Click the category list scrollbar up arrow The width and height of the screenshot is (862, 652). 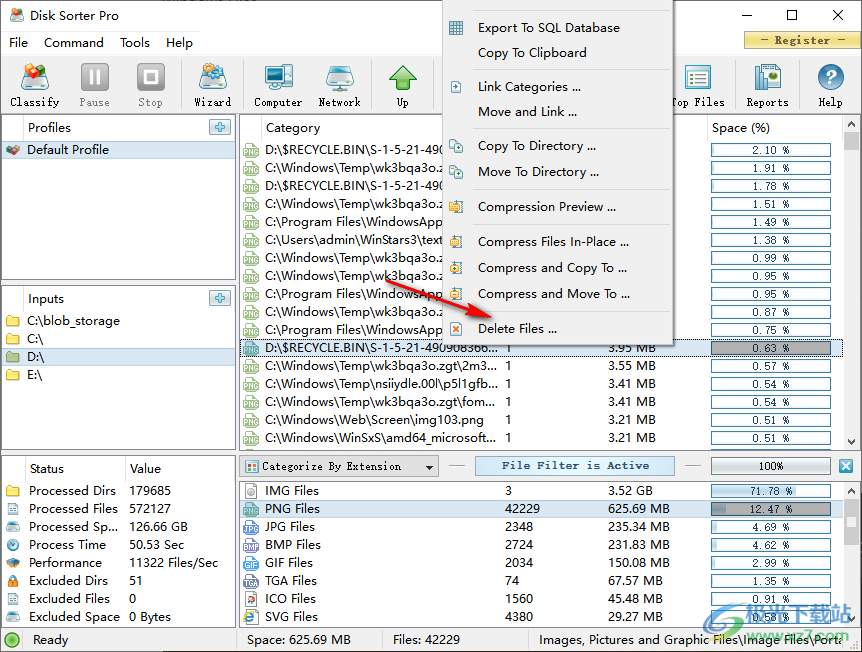(851, 491)
